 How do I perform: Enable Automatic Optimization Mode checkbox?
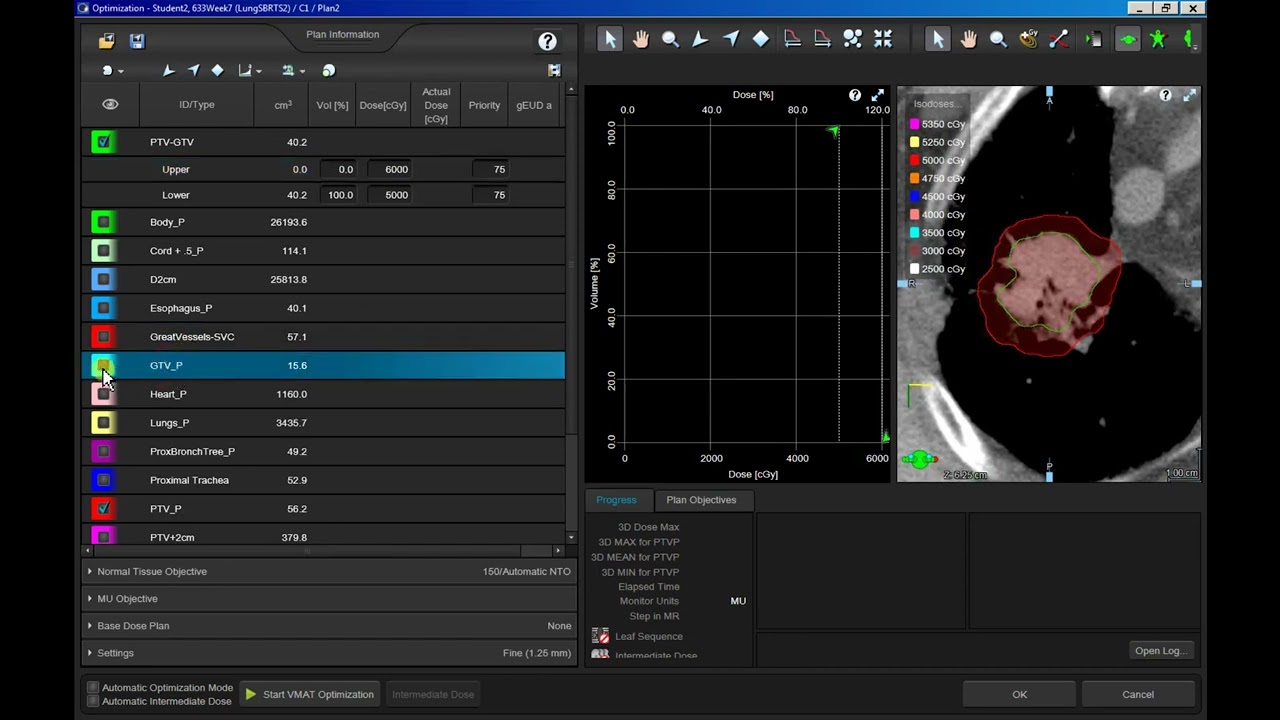93,688
